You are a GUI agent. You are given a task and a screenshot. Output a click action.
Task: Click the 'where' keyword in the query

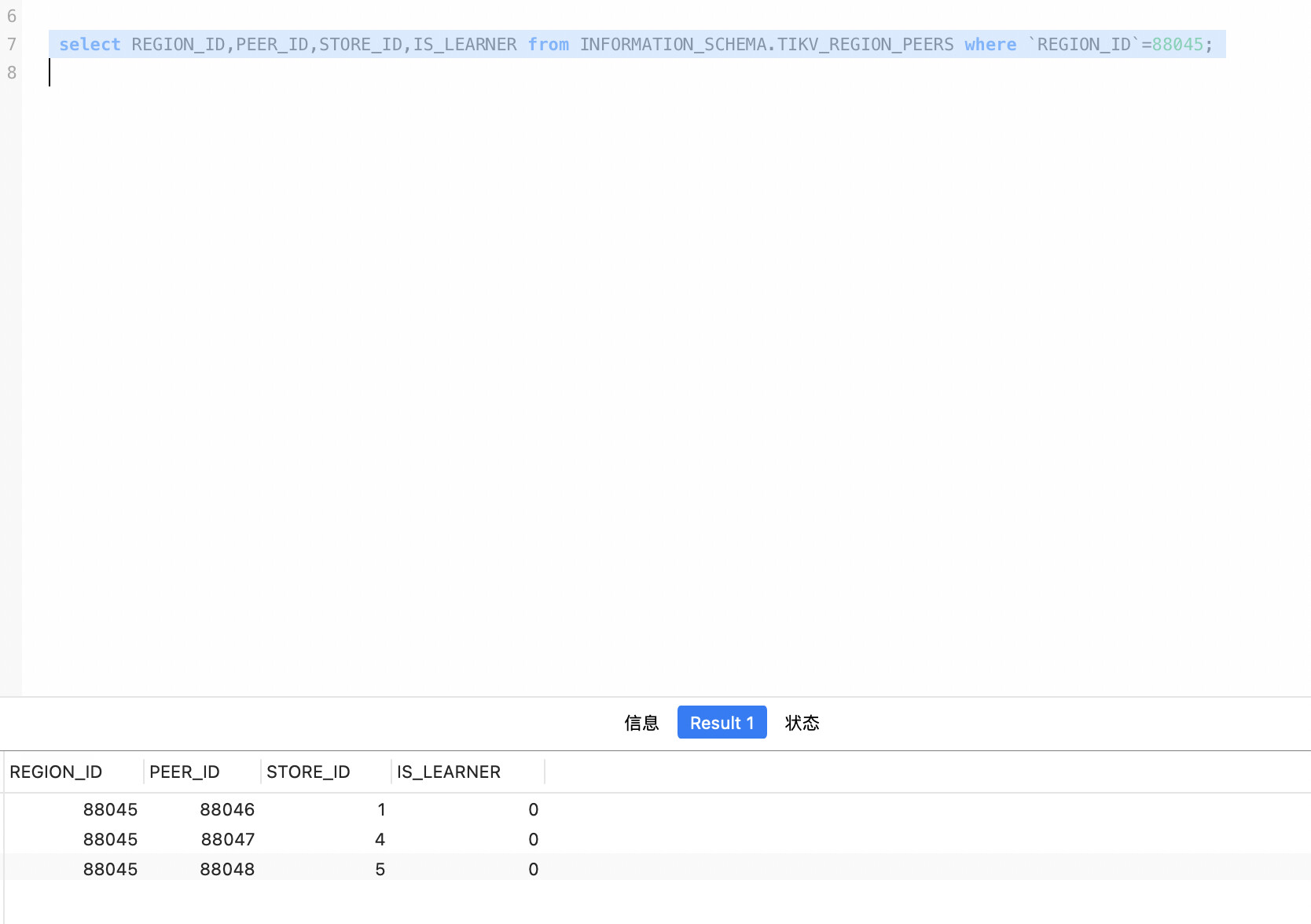point(990,44)
